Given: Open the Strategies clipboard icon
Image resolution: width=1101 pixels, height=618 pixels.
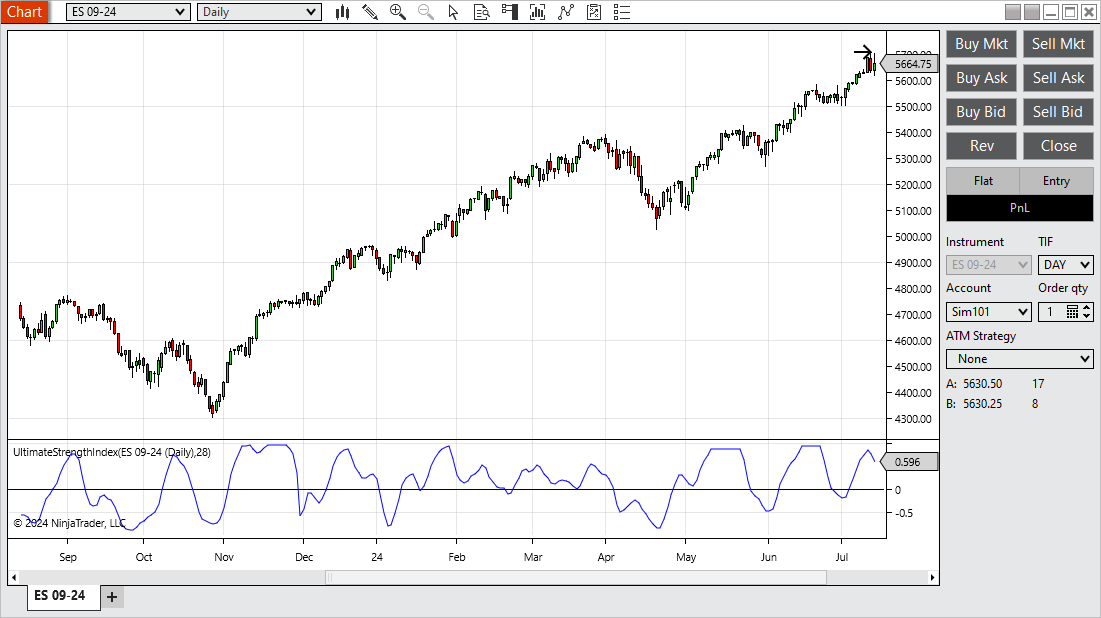Looking at the screenshot, I should click(x=594, y=12).
